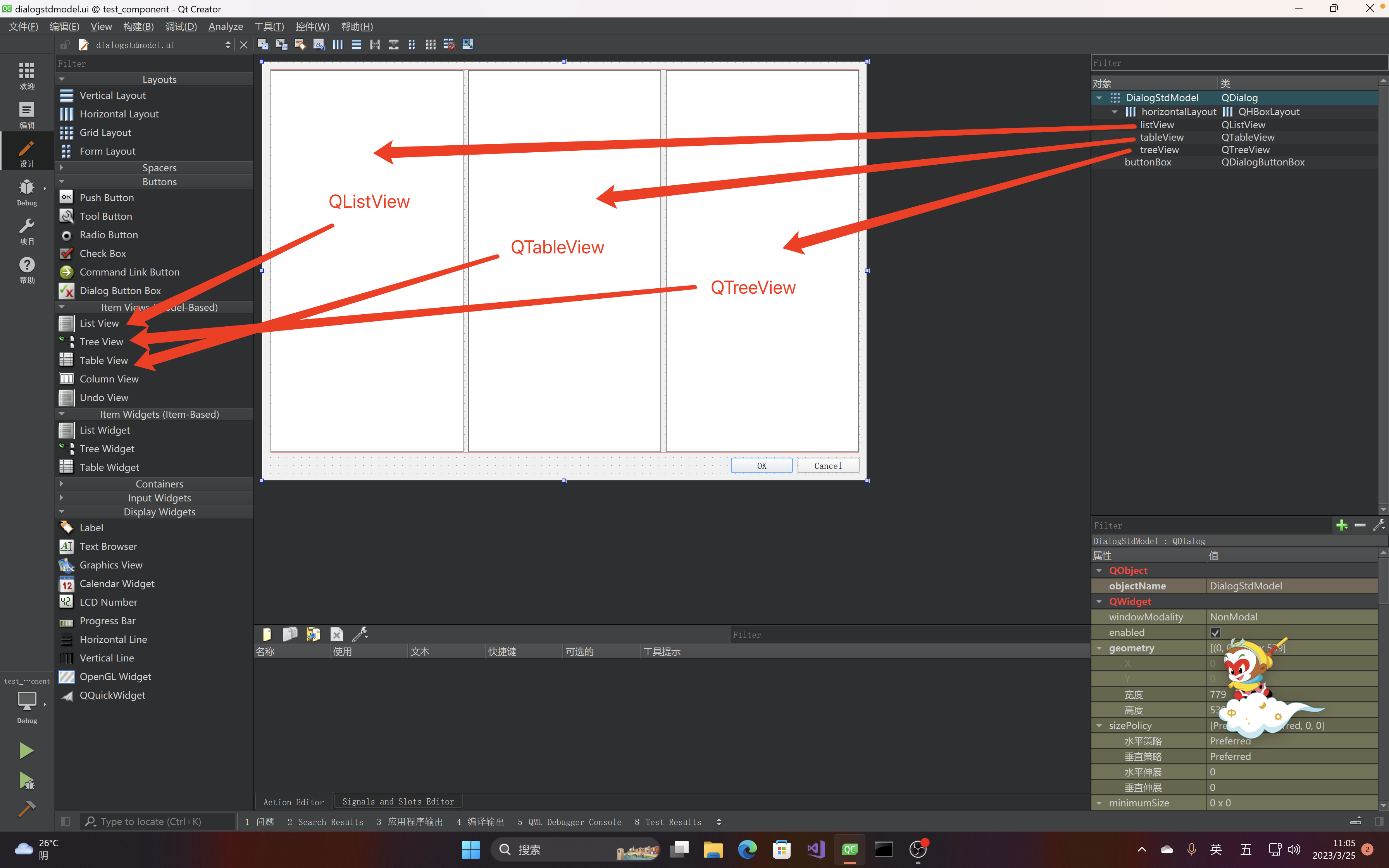Apply Lay Out Vertically from the toolbar
Viewport: 1389px width, 868px height.
click(357, 44)
